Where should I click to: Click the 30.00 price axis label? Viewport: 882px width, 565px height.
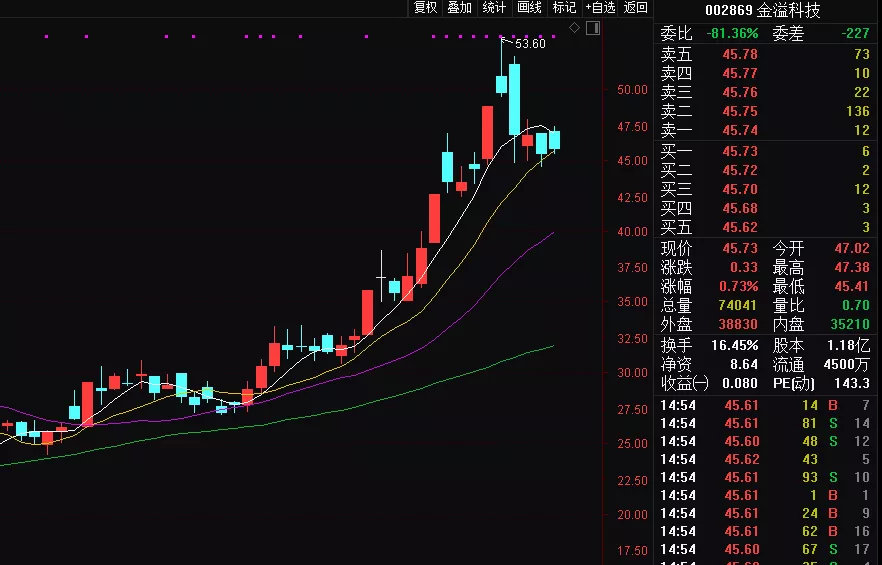click(633, 373)
